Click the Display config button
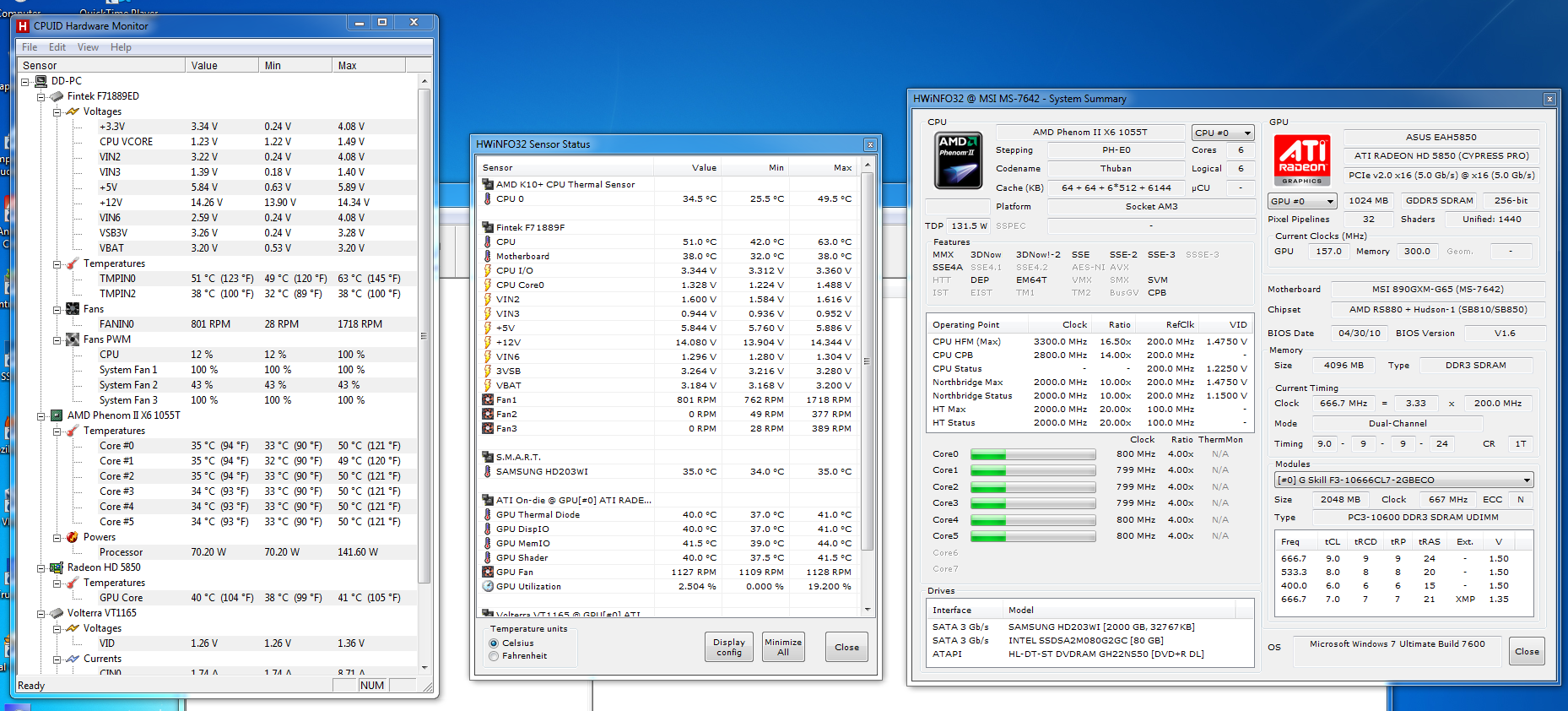 coord(729,647)
